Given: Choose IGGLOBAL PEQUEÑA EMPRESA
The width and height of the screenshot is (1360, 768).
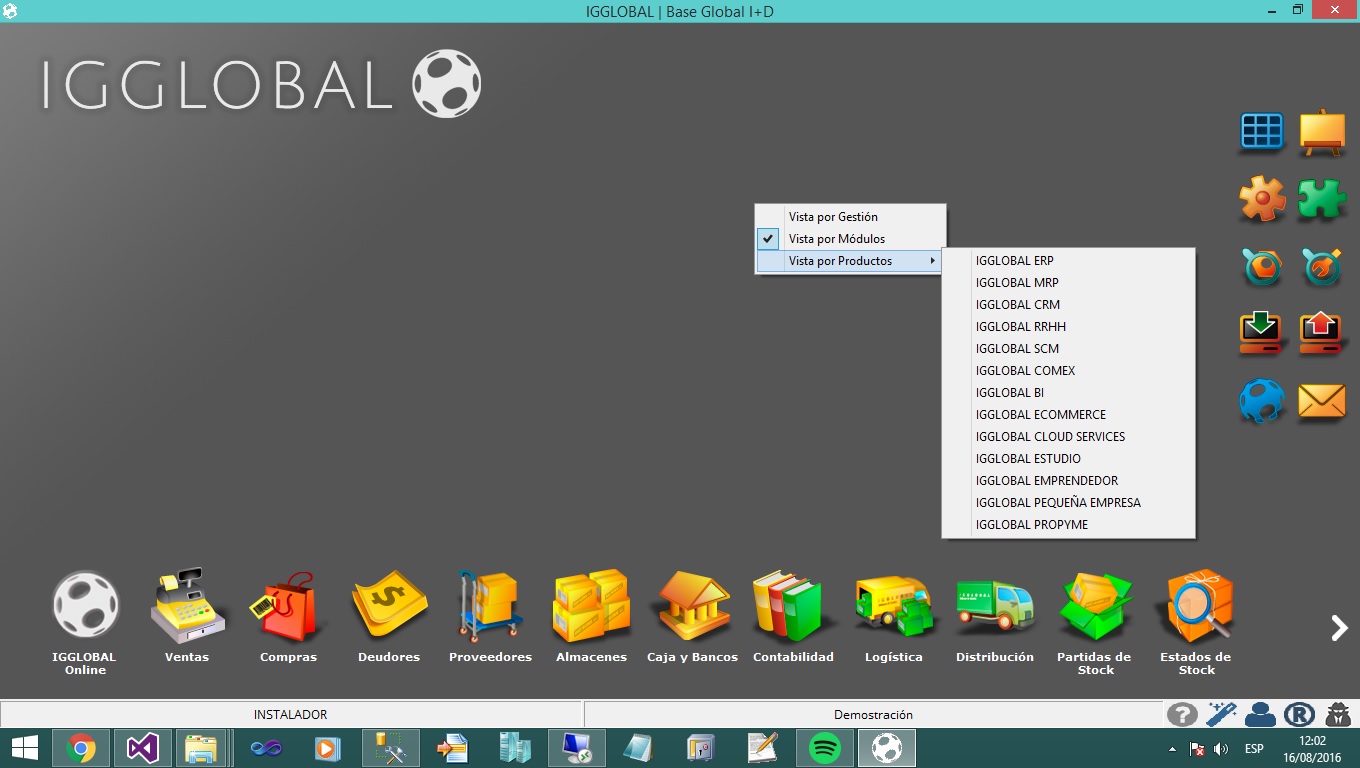Looking at the screenshot, I should pyautogui.click(x=1068, y=503).
